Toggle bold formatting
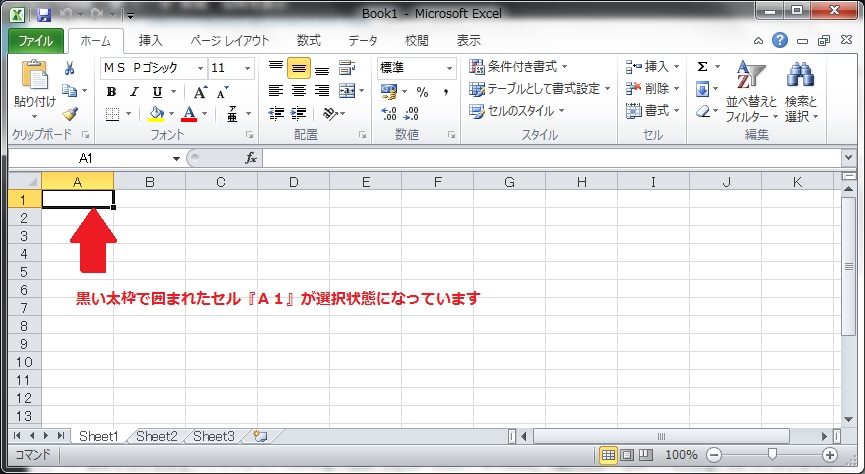 point(111,92)
